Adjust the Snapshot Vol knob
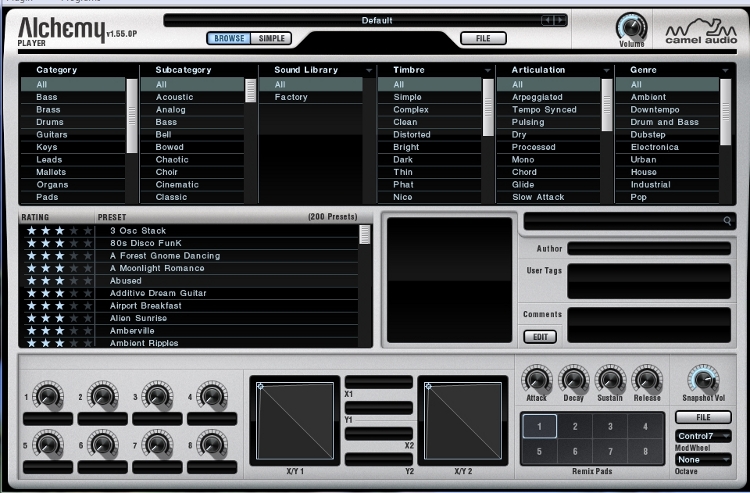 pyautogui.click(x=703, y=379)
